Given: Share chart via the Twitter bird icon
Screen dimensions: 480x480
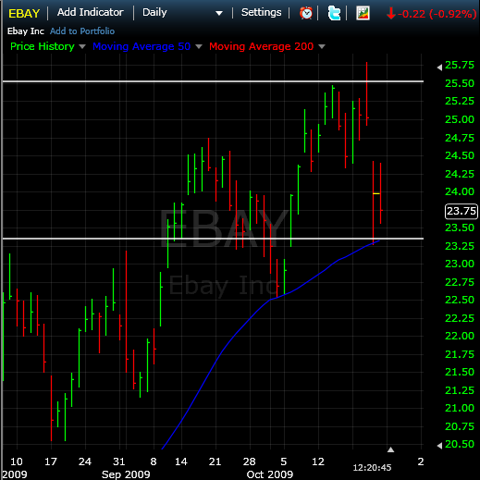Looking at the screenshot, I should tap(334, 13).
